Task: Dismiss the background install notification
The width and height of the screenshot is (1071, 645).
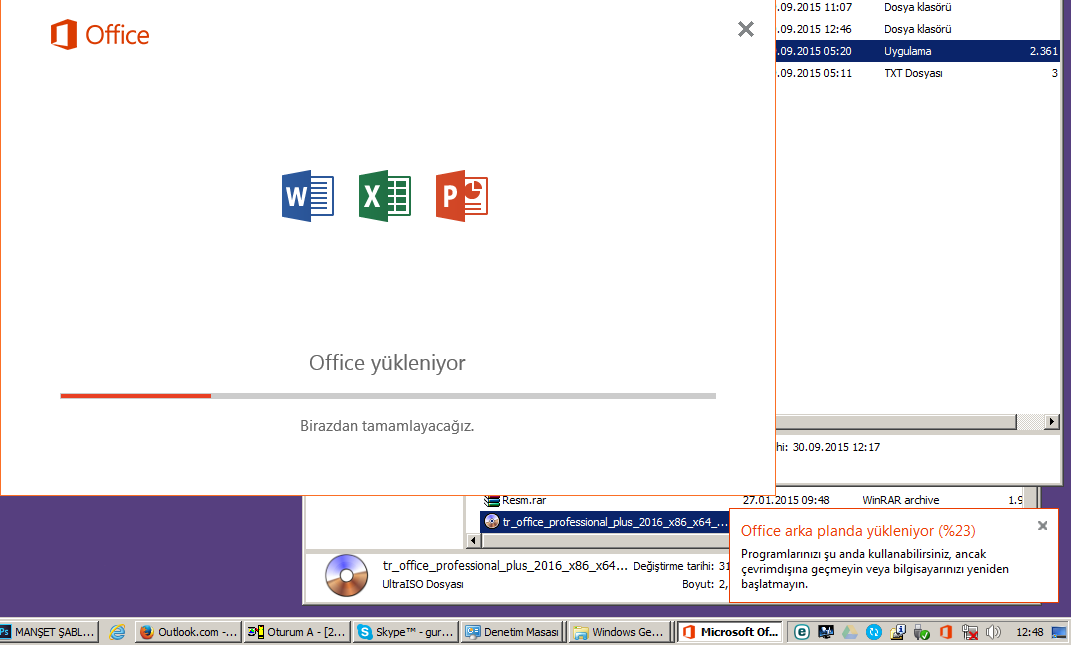Action: pos(1042,525)
